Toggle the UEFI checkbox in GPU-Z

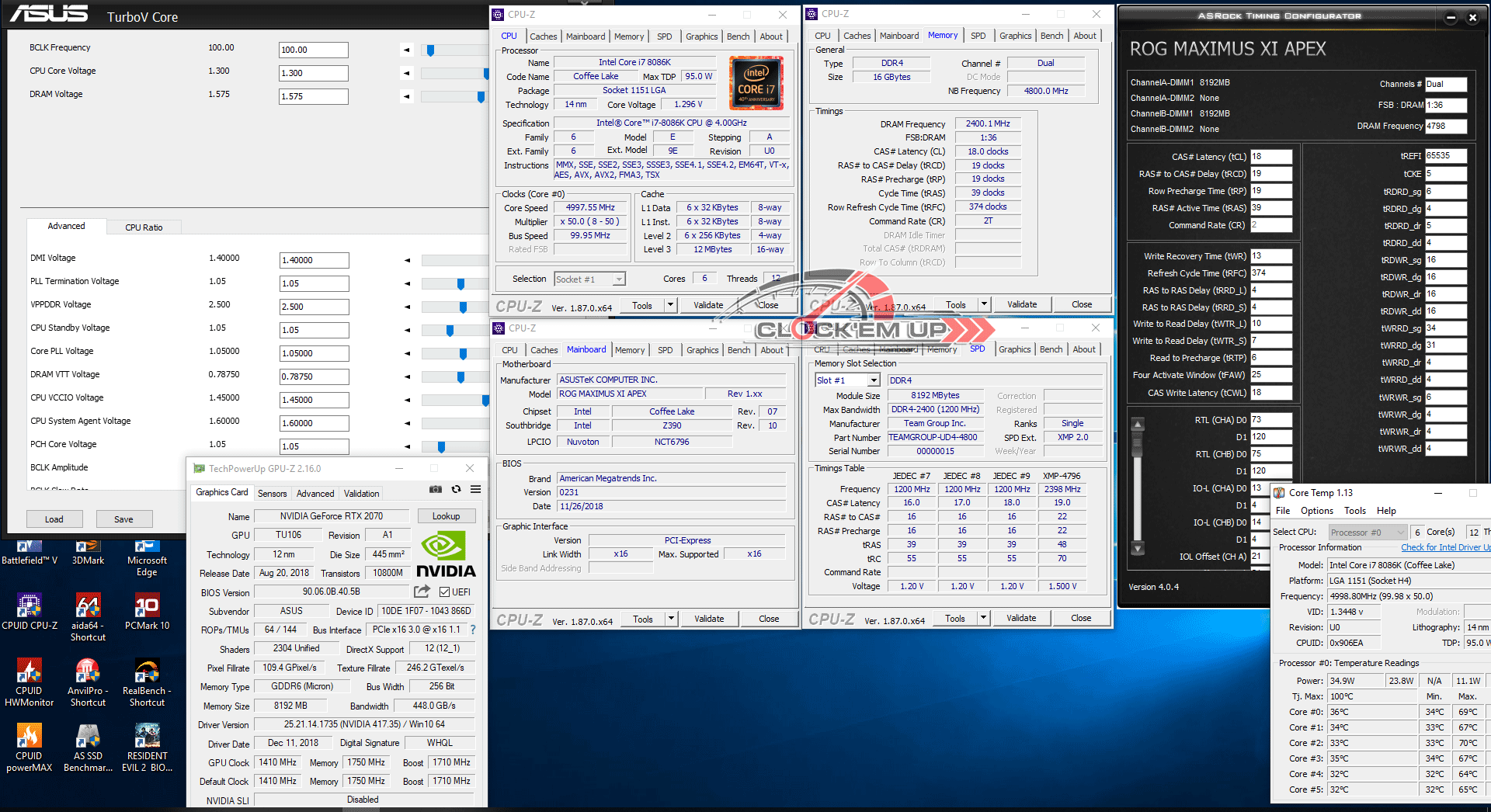click(x=445, y=592)
